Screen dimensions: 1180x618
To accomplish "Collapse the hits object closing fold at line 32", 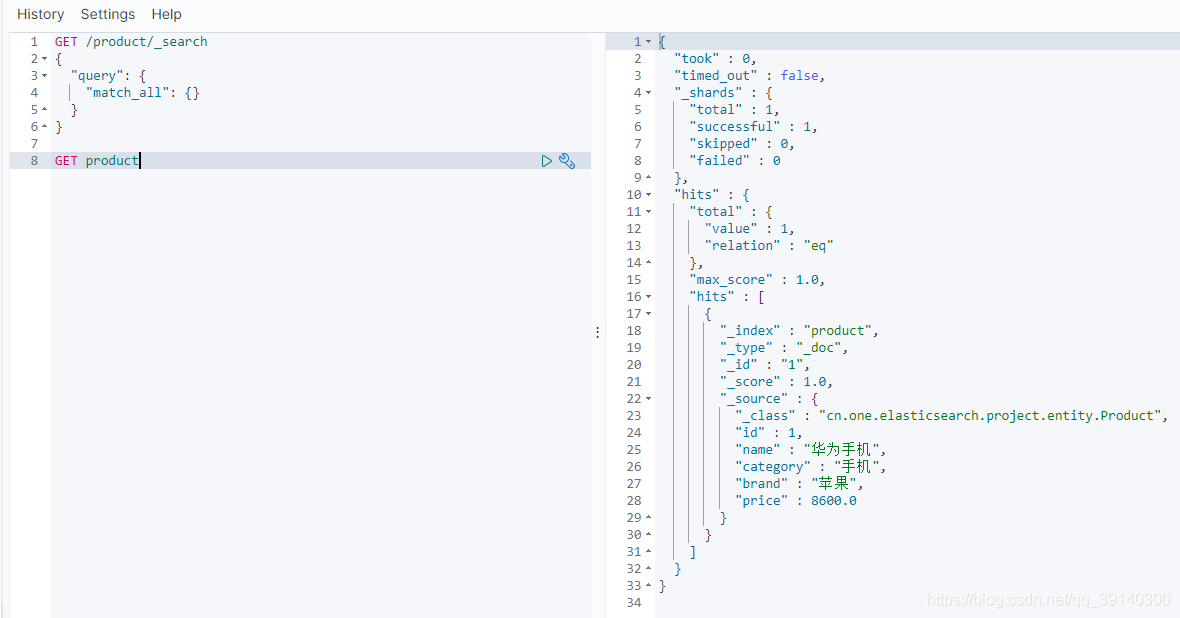I will 649,569.
